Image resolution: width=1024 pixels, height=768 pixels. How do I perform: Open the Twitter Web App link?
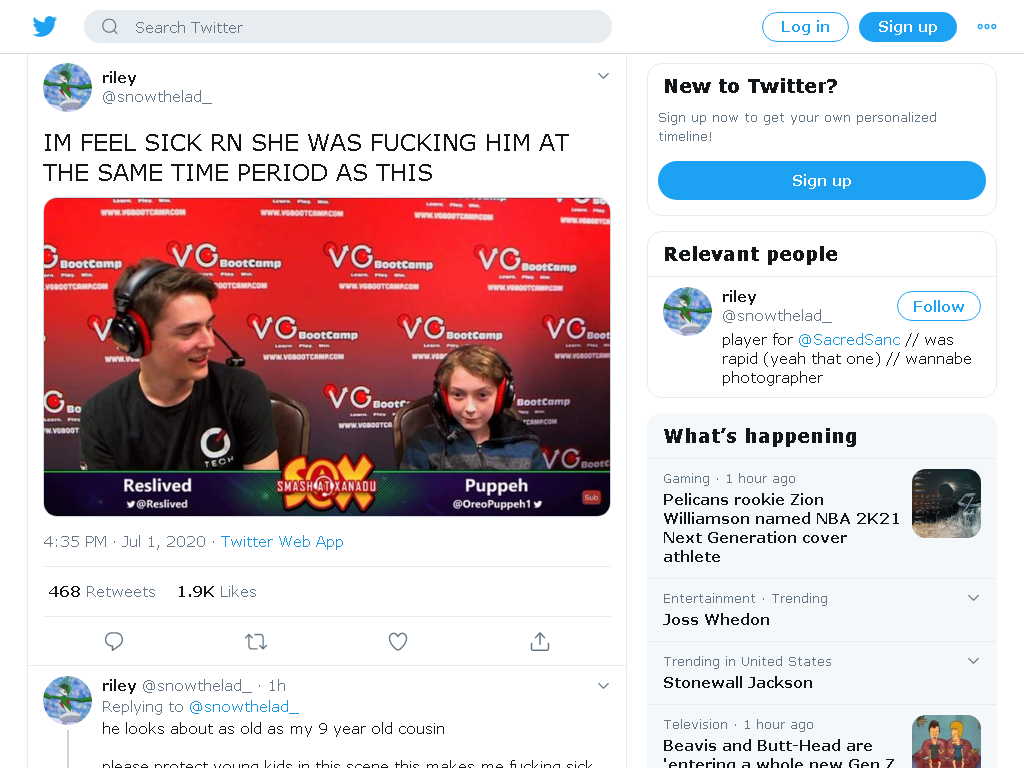pyautogui.click(x=282, y=541)
